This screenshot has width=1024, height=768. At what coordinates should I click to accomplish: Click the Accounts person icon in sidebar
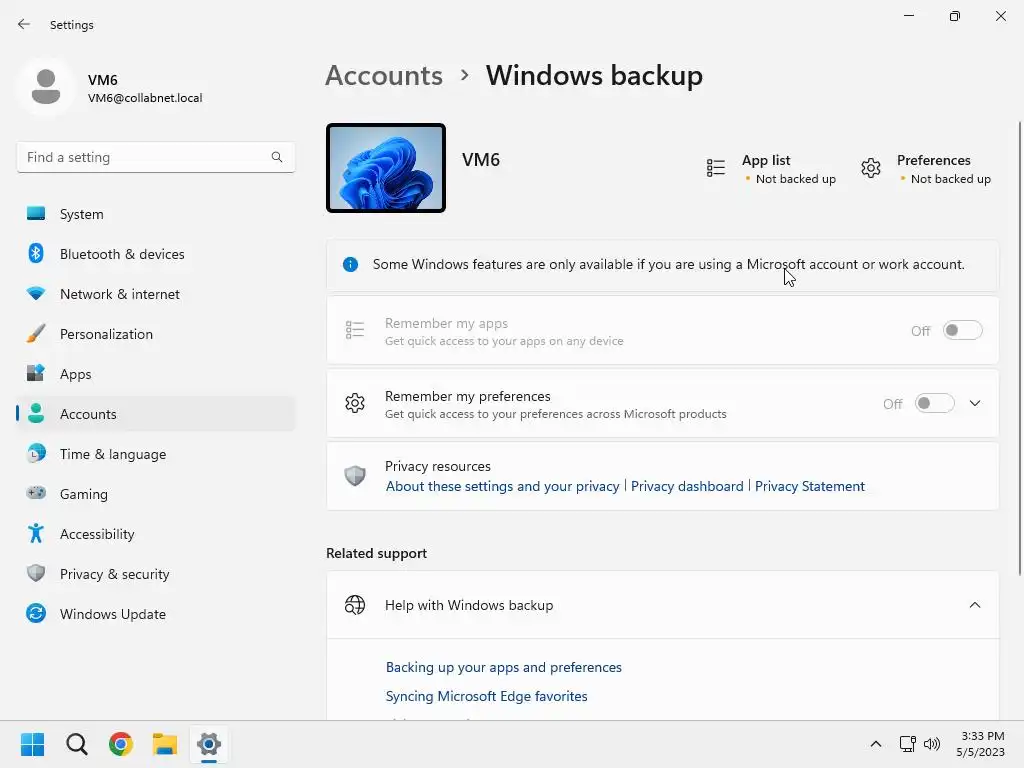click(36, 413)
